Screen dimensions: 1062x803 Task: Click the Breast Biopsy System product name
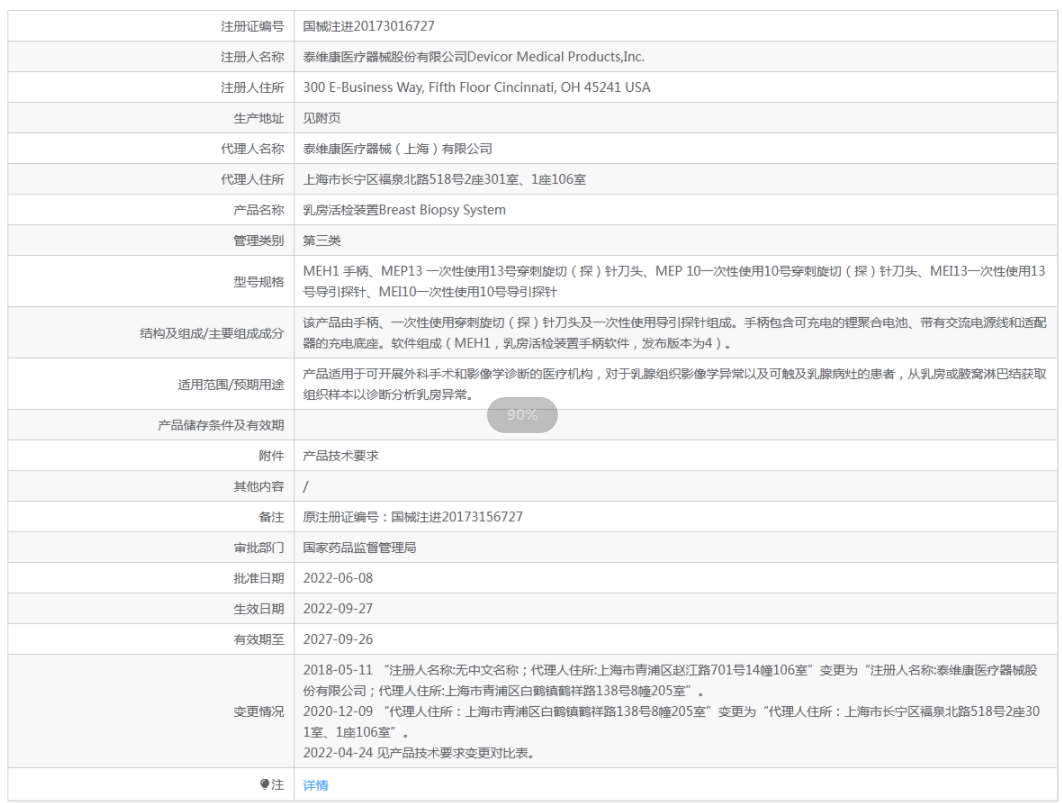[x=404, y=210]
